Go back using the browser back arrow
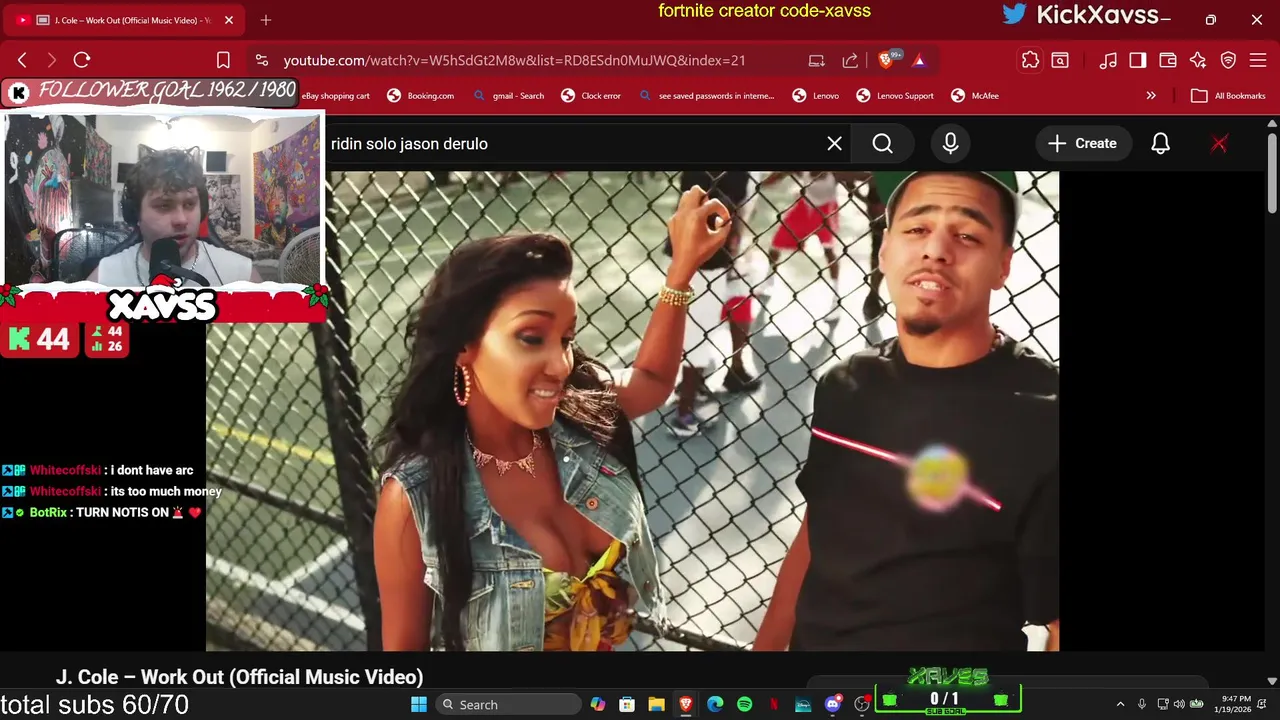 coord(22,60)
